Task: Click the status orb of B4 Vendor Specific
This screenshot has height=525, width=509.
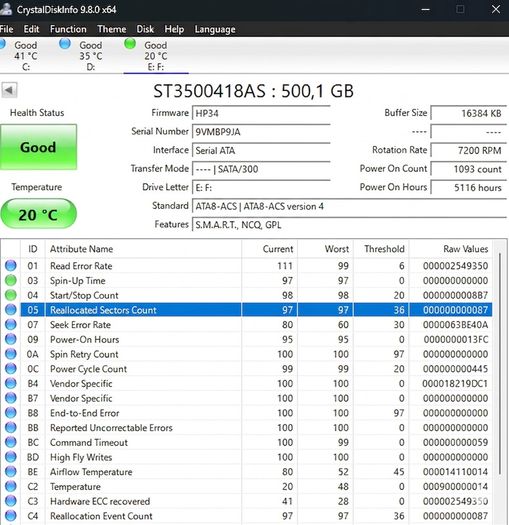Action: pyautogui.click(x=11, y=383)
